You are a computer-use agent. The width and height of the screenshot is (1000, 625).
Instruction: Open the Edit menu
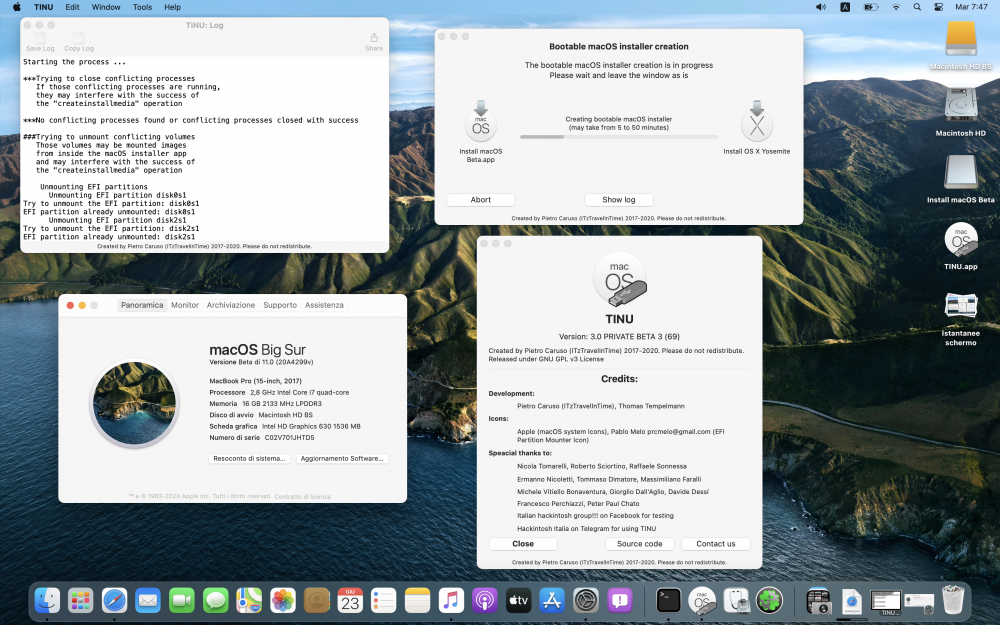point(73,7)
